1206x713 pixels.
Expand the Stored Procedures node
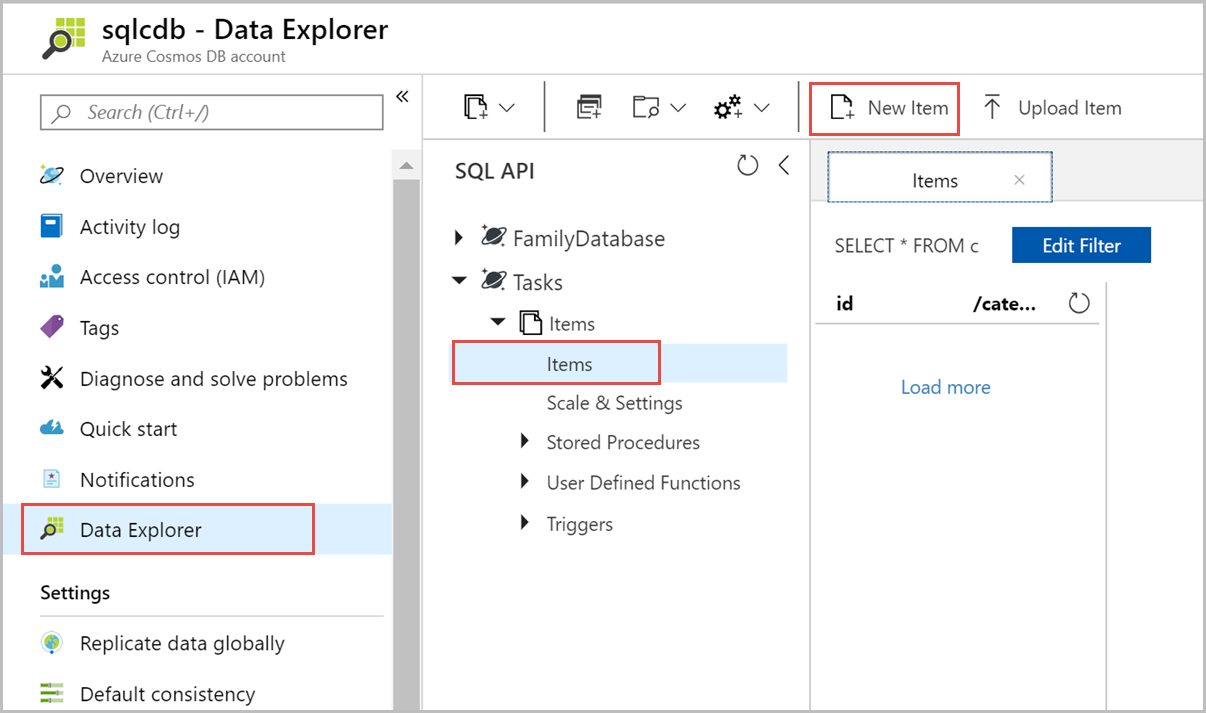(x=525, y=442)
